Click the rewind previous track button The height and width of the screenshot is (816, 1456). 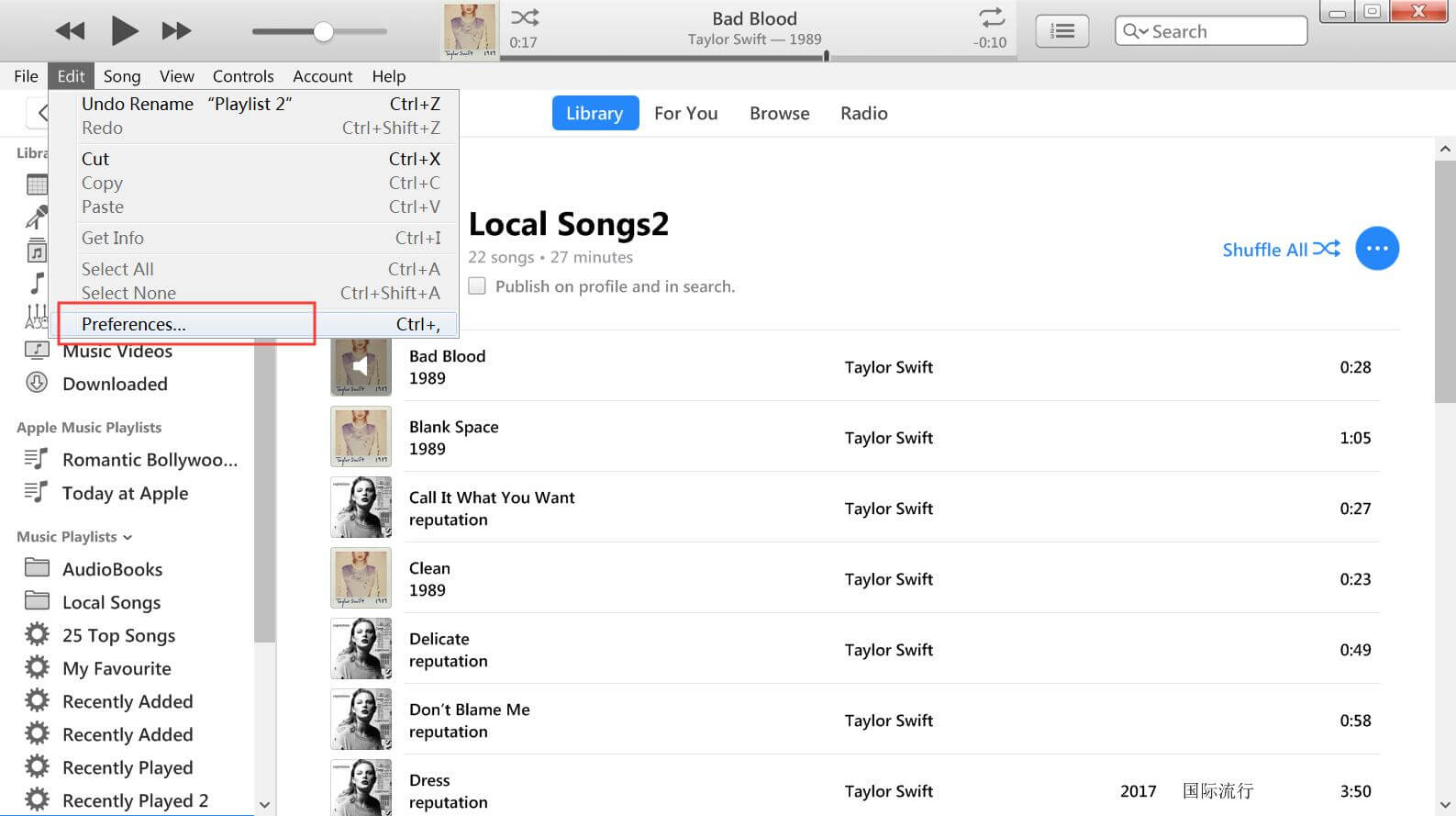coord(70,31)
